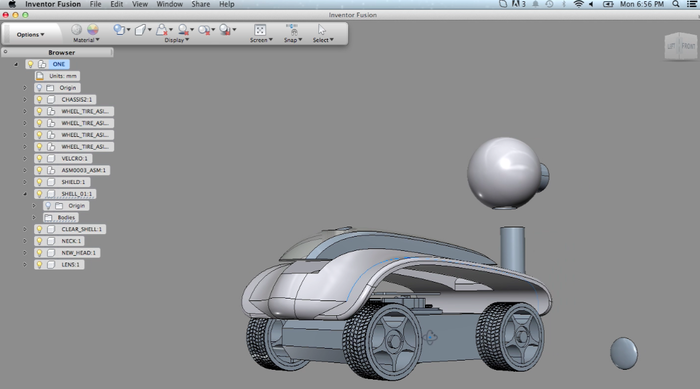Click the ONE assembly icon

[x=42, y=64]
